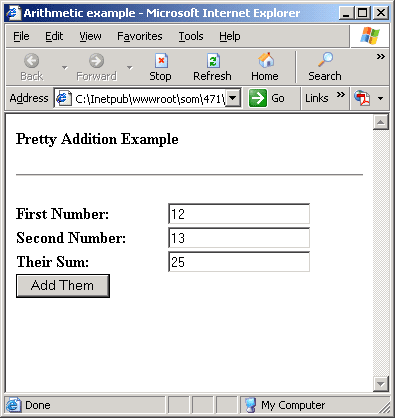Click the green Go arrow icon
The width and height of the screenshot is (395, 418).
click(258, 98)
